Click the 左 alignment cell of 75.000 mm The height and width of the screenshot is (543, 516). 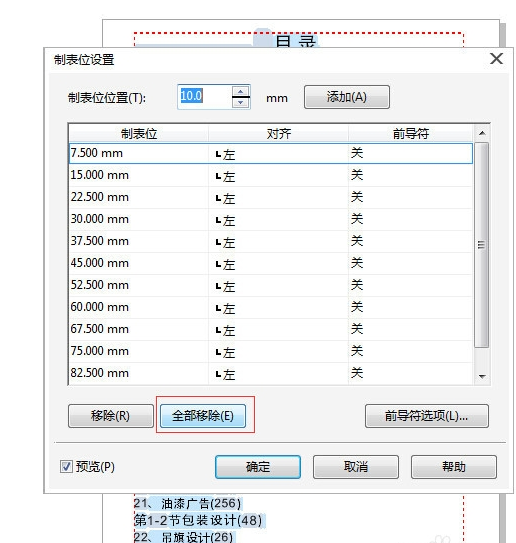pos(278,352)
